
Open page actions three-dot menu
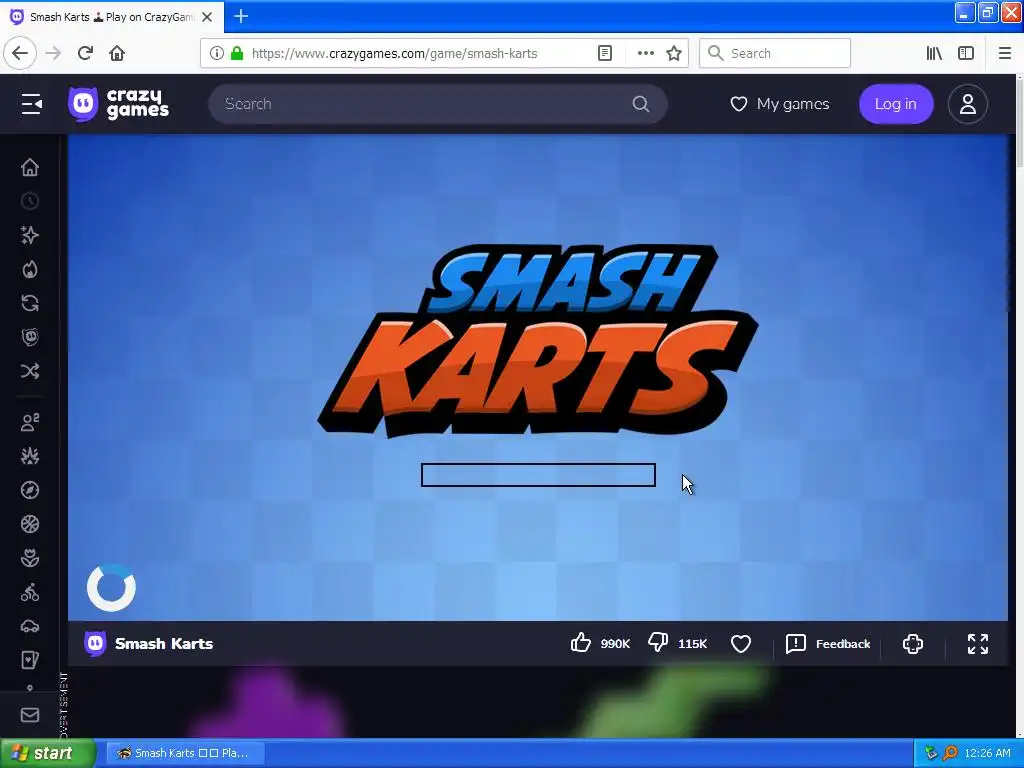tap(645, 53)
